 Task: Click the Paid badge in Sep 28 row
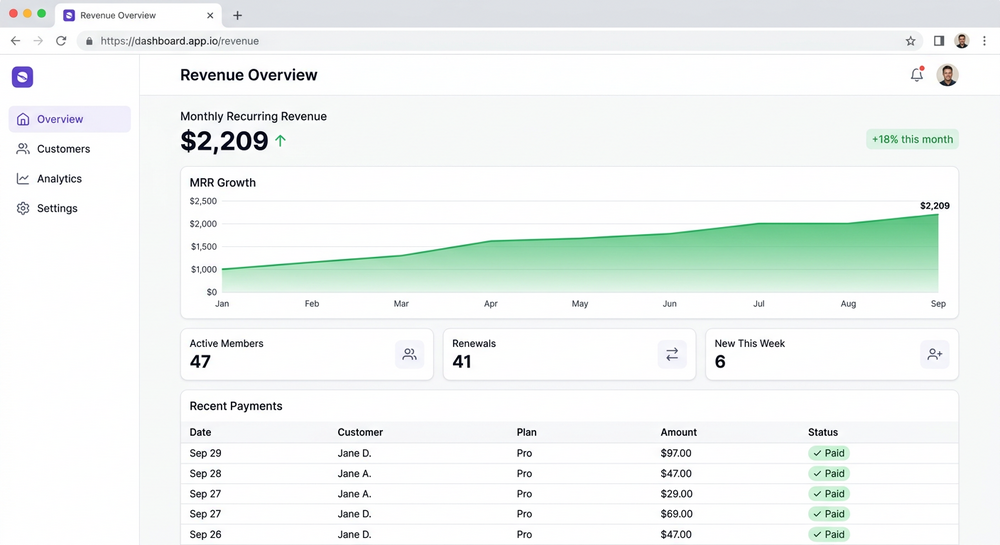click(x=828, y=474)
